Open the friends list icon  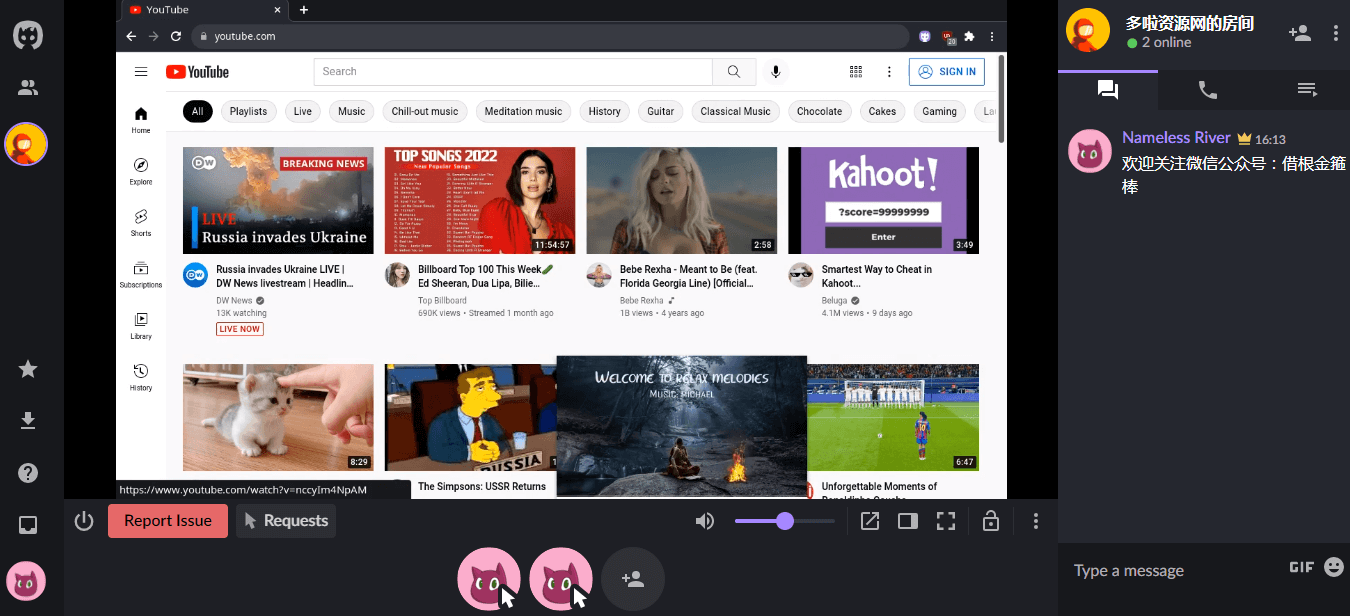(x=28, y=88)
